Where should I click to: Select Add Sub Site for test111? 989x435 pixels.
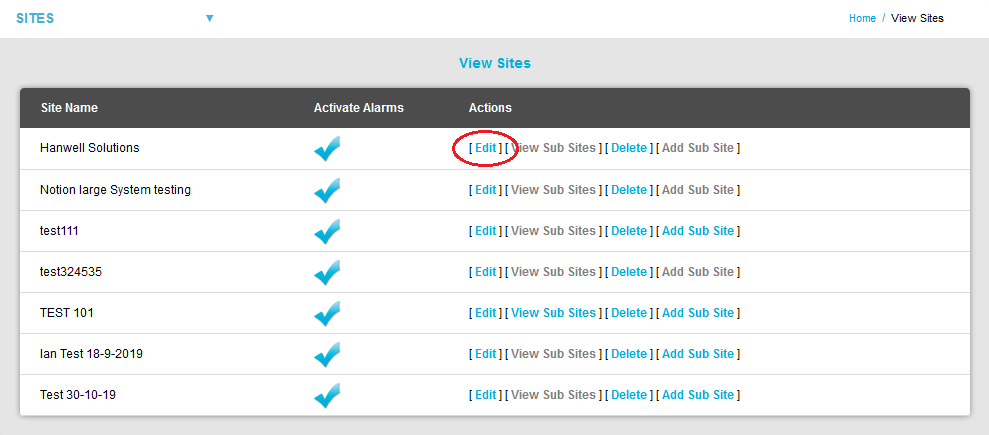(698, 231)
